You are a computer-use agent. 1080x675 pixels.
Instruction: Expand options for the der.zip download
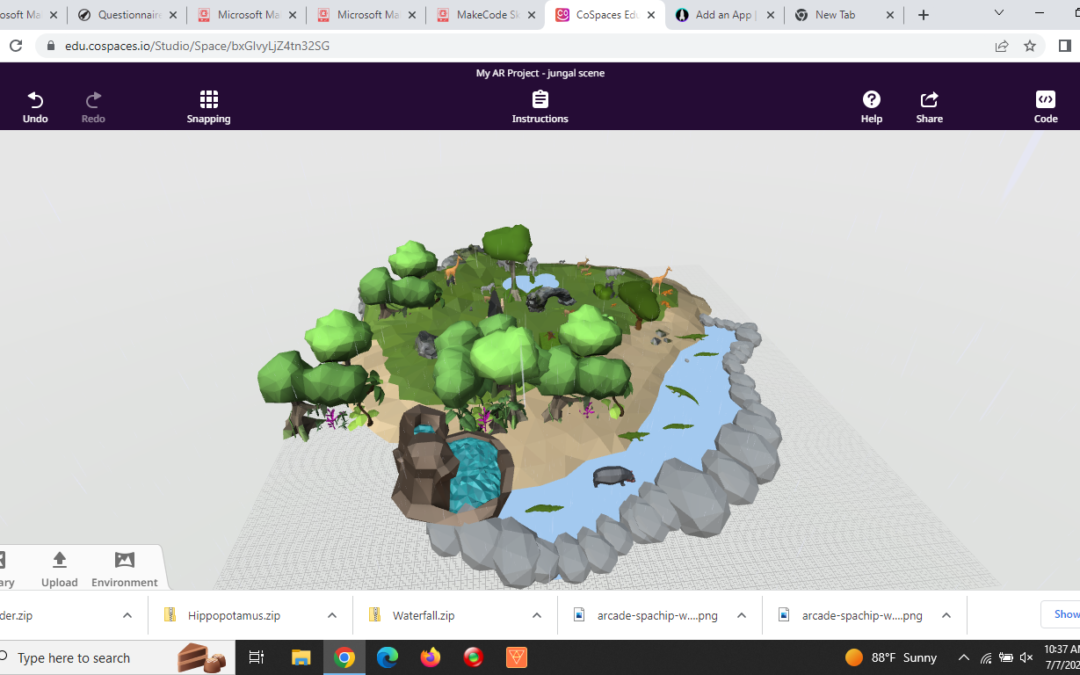click(127, 615)
